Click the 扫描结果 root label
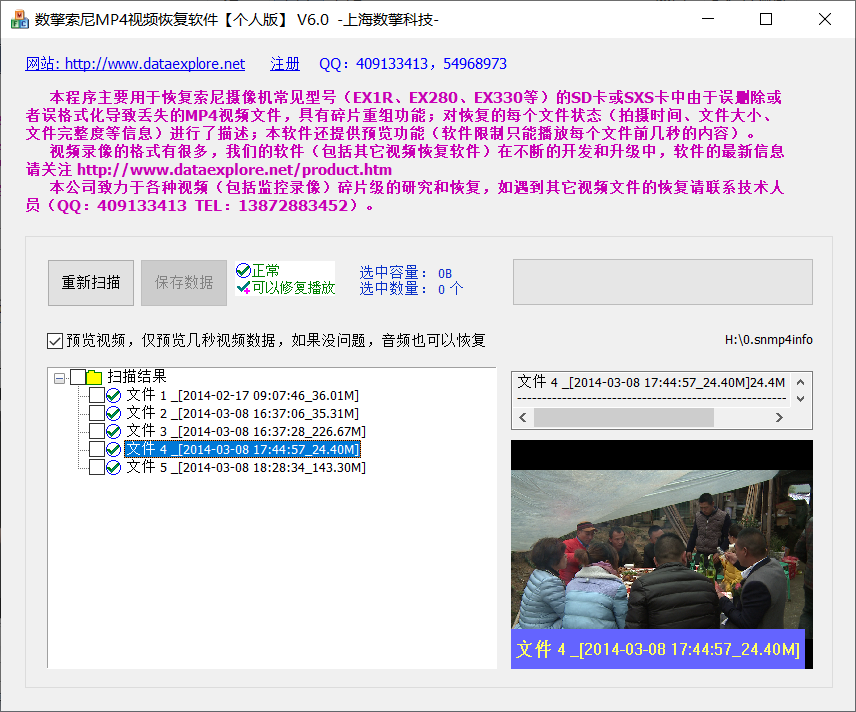 (136, 377)
